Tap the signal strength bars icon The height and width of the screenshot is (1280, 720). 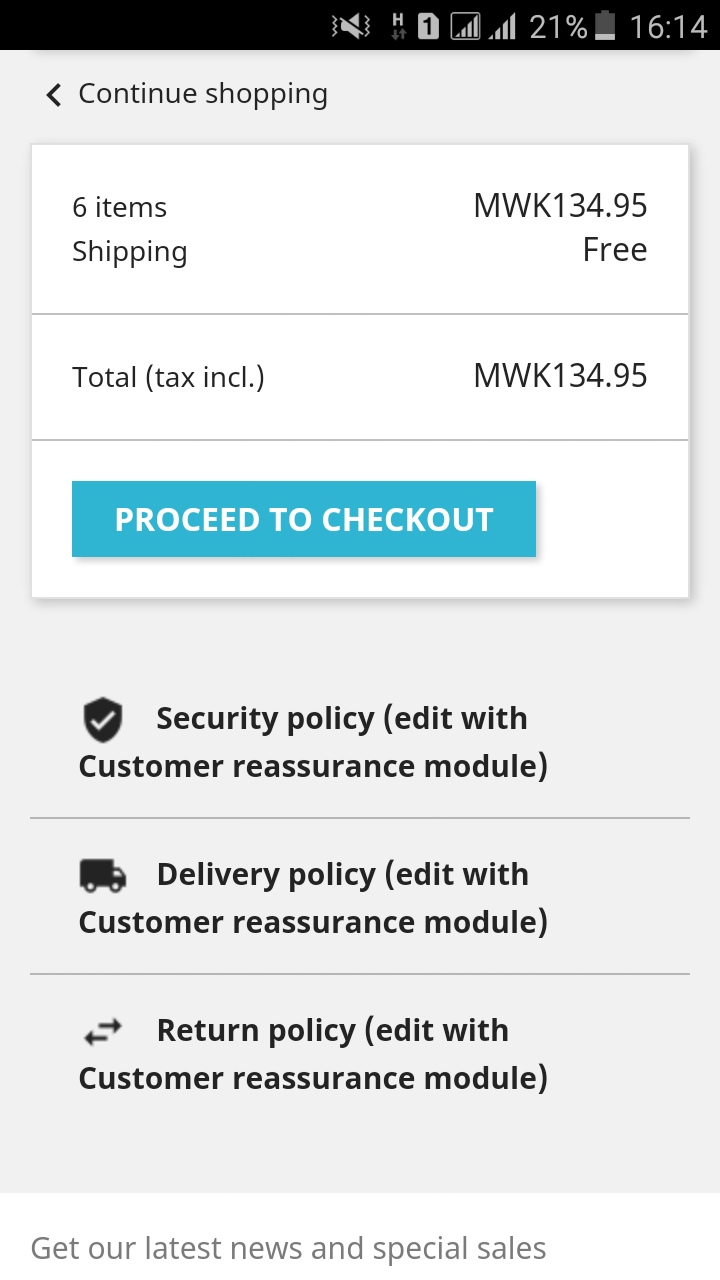[x=502, y=26]
